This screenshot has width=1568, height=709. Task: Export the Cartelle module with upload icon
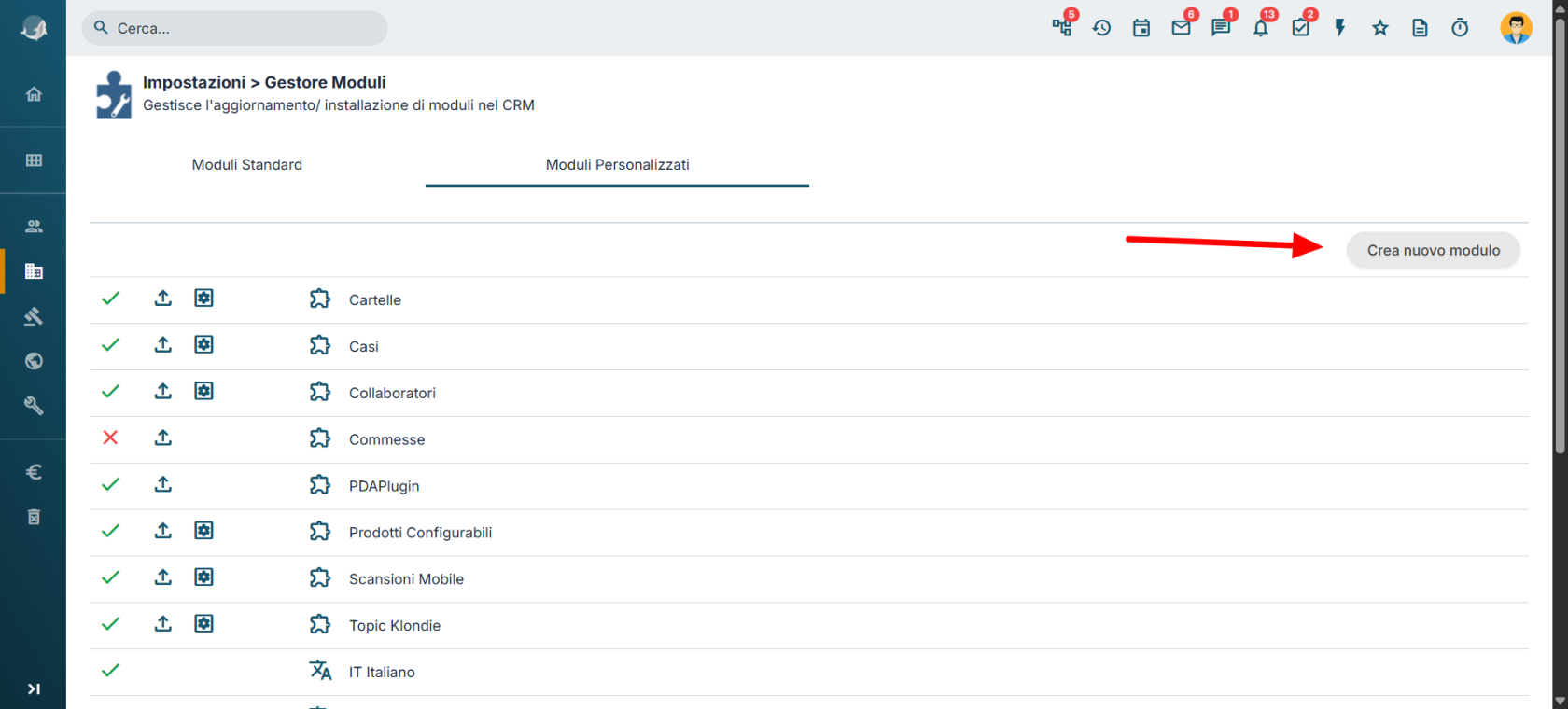[163, 298]
